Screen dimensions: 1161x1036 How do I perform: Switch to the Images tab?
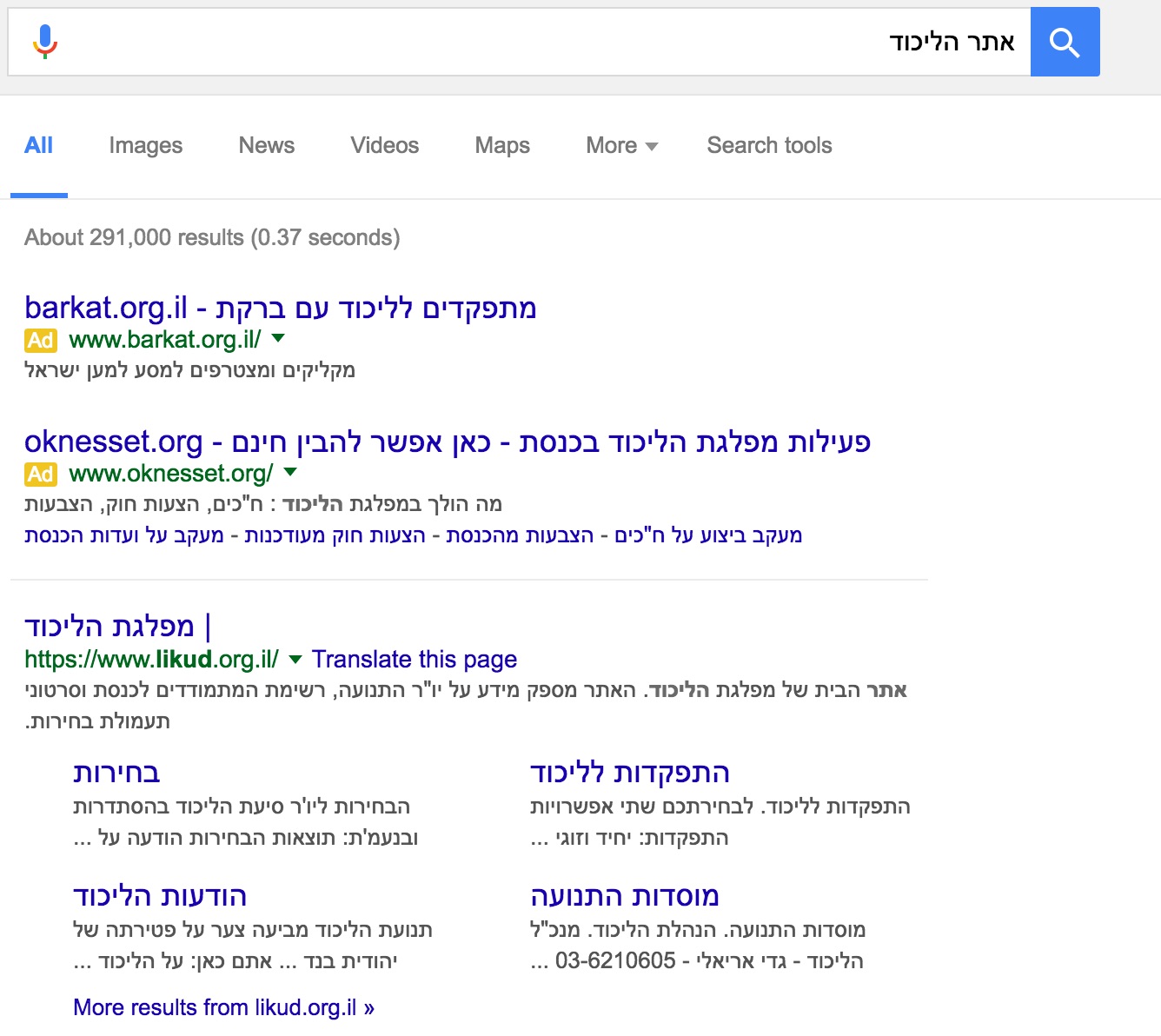pyautogui.click(x=145, y=146)
